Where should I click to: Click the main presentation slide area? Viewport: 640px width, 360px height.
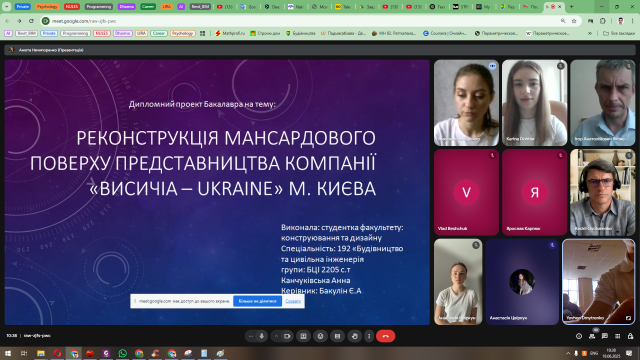(217, 192)
